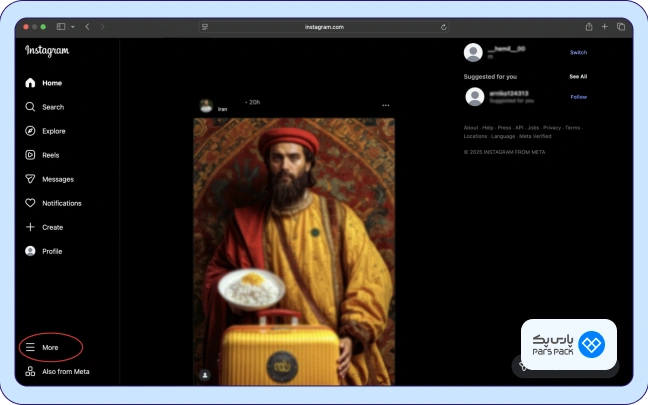The image size is (648, 405).
Task: Click Create to start a new post
Action: point(44,227)
